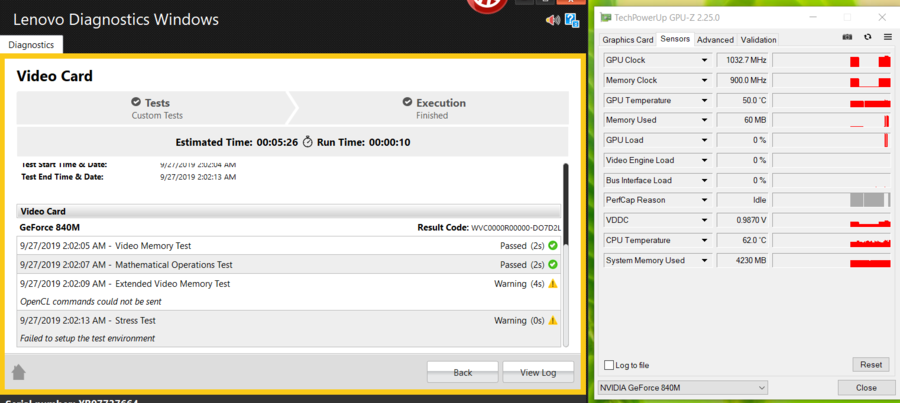Open the System Memory Used sensor dropdown
Image resolution: width=900 pixels, height=403 pixels.
point(704,260)
